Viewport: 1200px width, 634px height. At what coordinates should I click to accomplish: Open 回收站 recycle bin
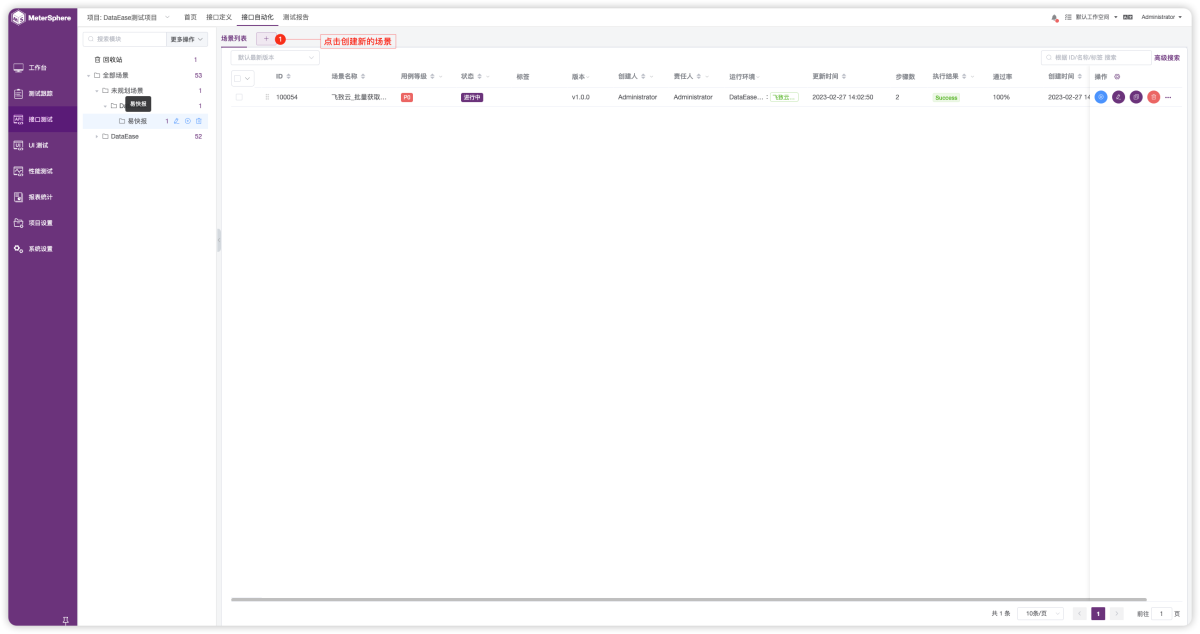[x=108, y=60]
